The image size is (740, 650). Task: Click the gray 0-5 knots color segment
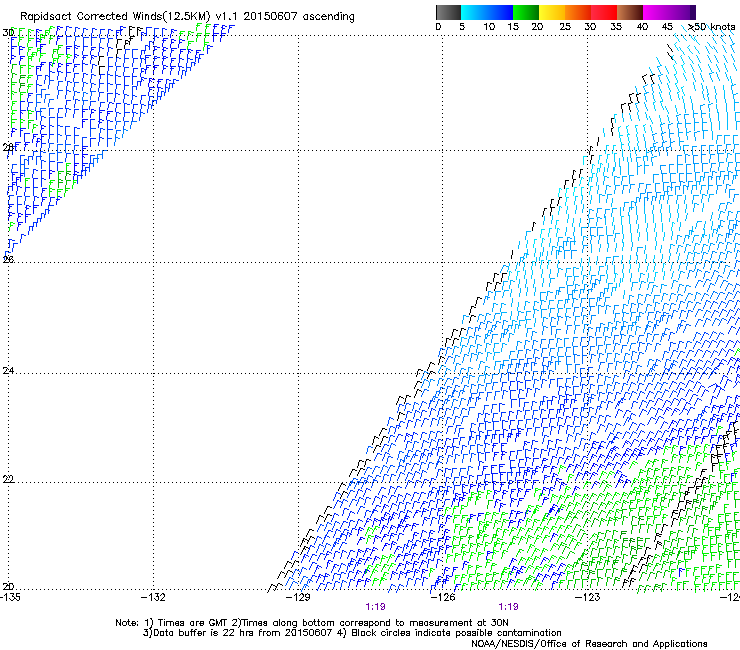[448, 12]
